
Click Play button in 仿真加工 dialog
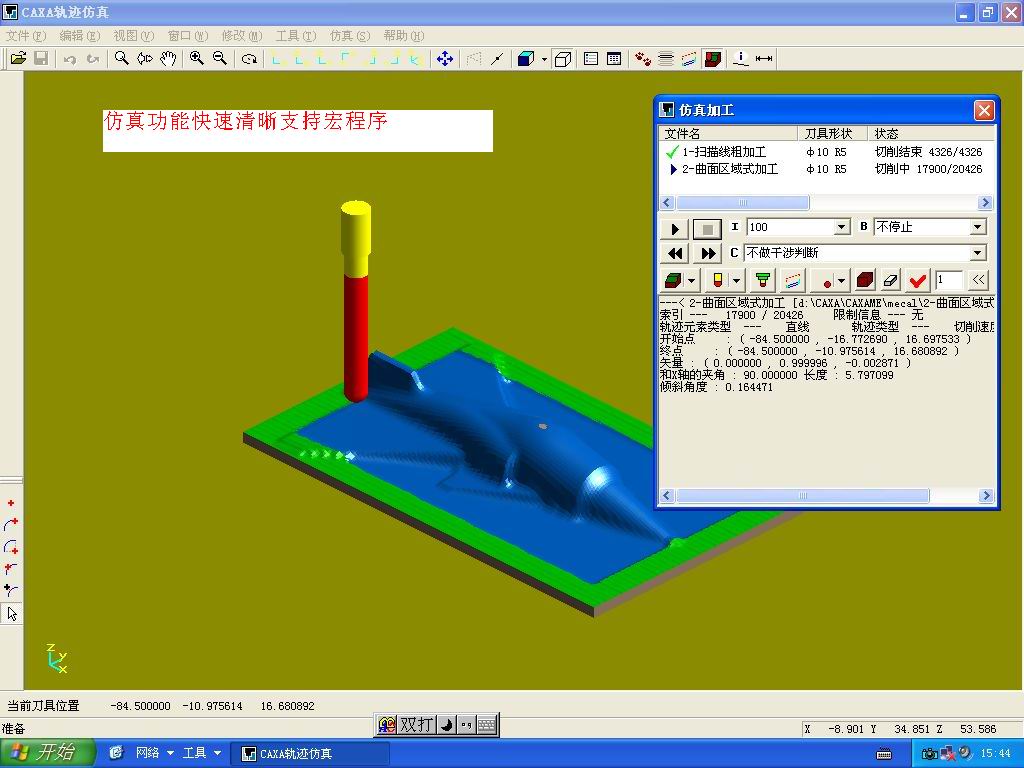pos(675,229)
